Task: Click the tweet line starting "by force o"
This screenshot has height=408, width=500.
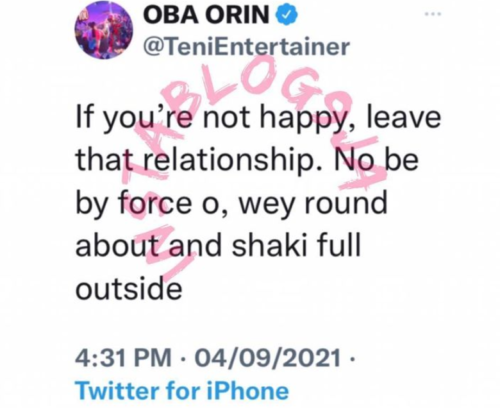Action: click(x=232, y=203)
